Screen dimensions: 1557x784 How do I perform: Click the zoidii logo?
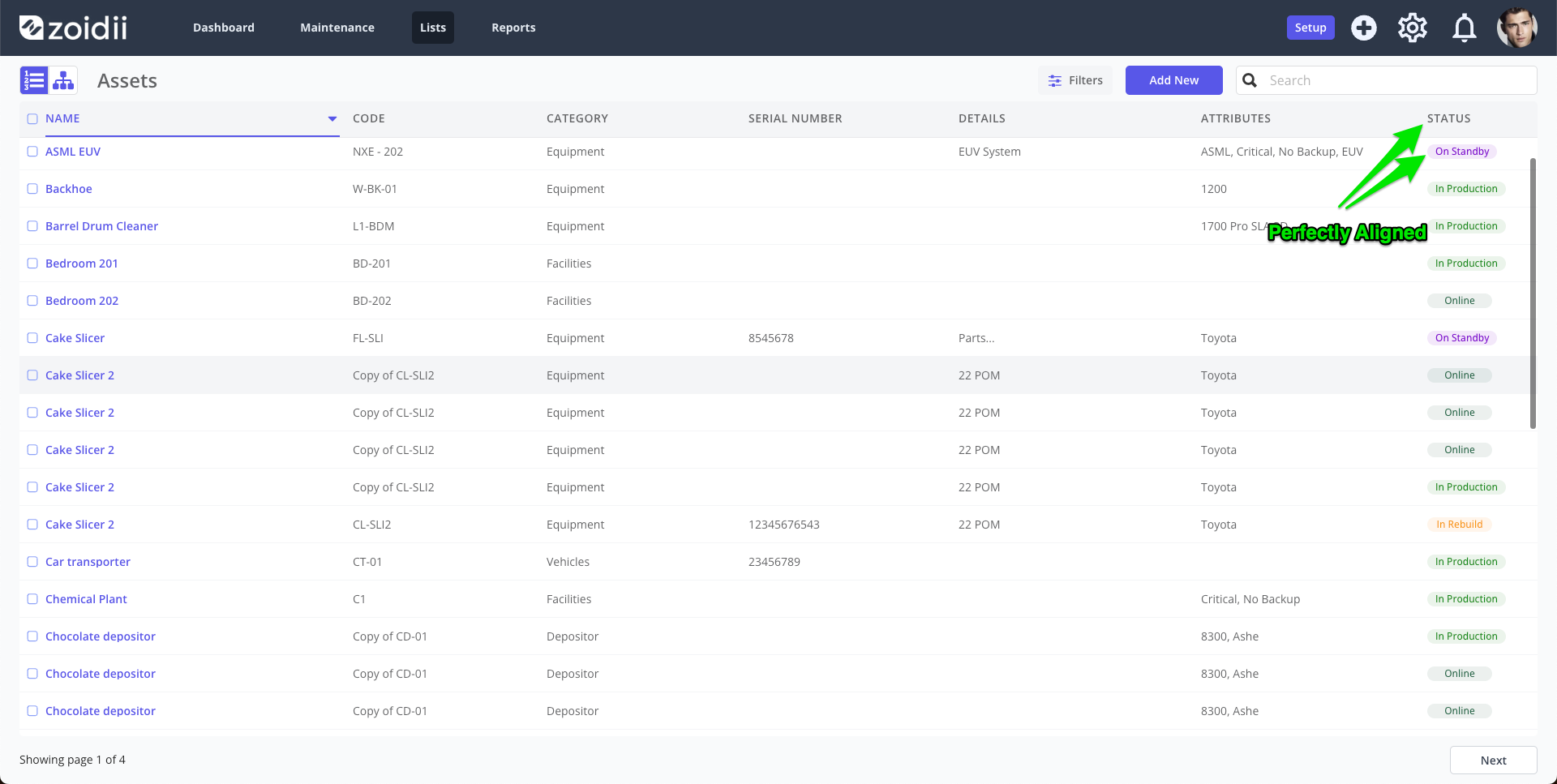73,28
